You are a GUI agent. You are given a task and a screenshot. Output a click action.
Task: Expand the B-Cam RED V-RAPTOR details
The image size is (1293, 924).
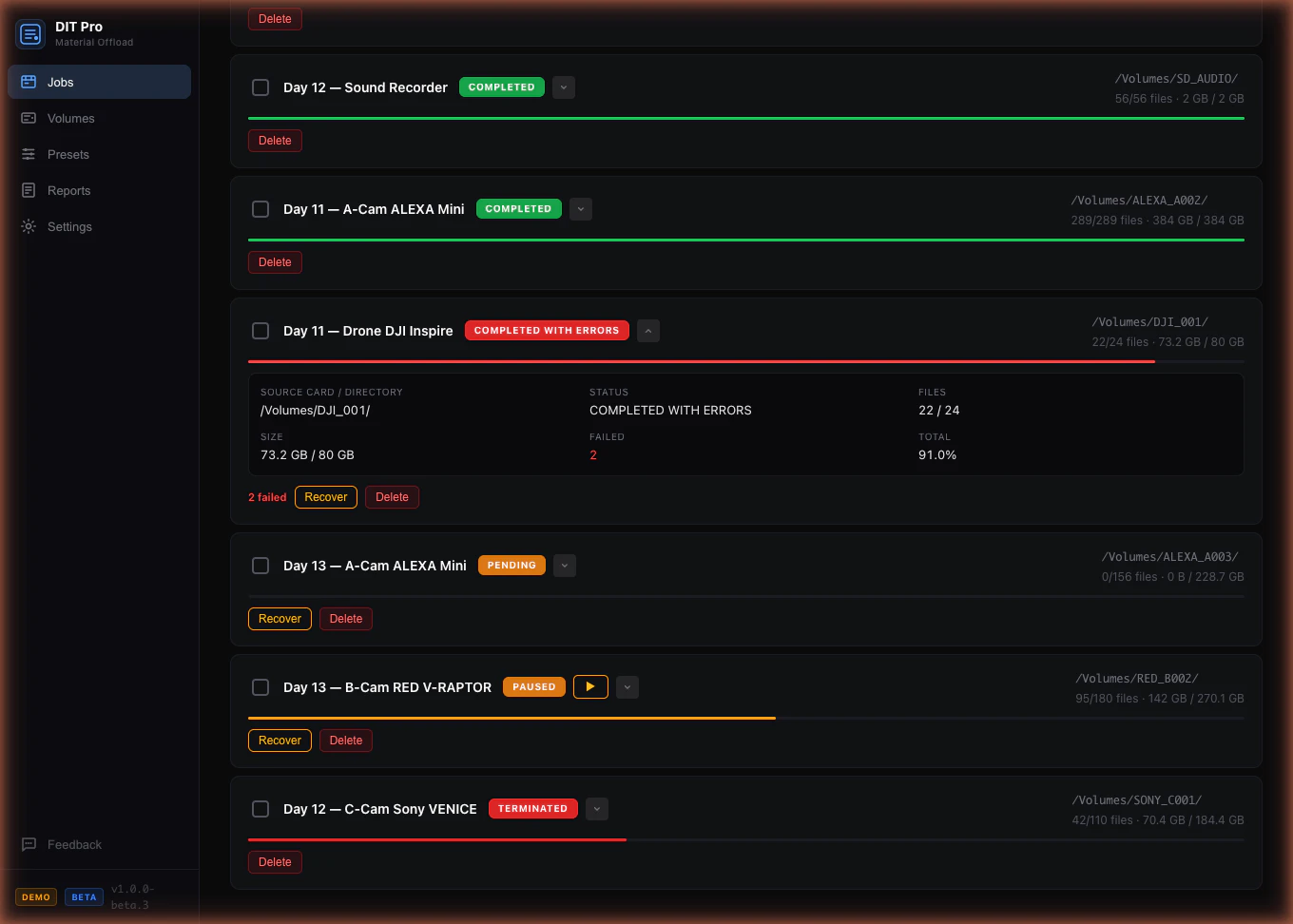(x=627, y=687)
